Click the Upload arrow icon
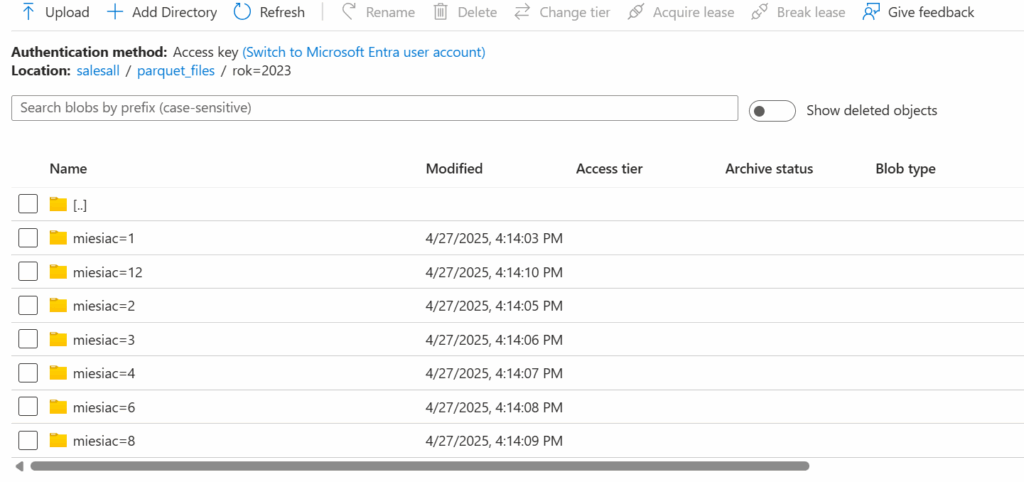 [x=28, y=12]
